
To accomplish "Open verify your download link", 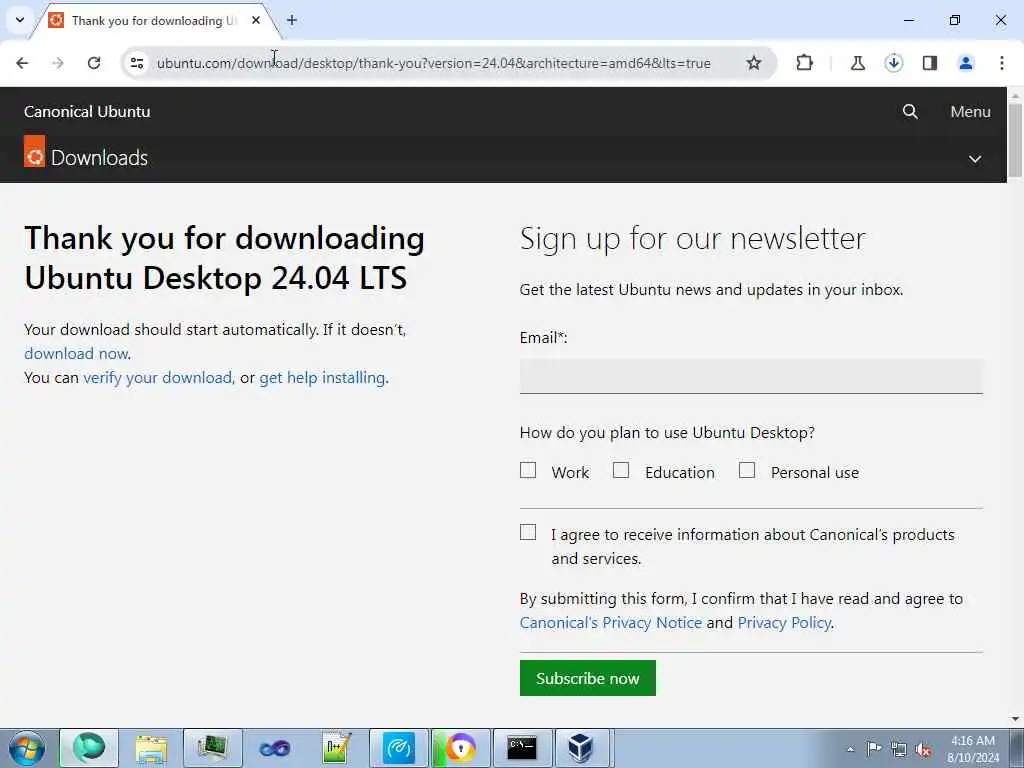I will (157, 377).
